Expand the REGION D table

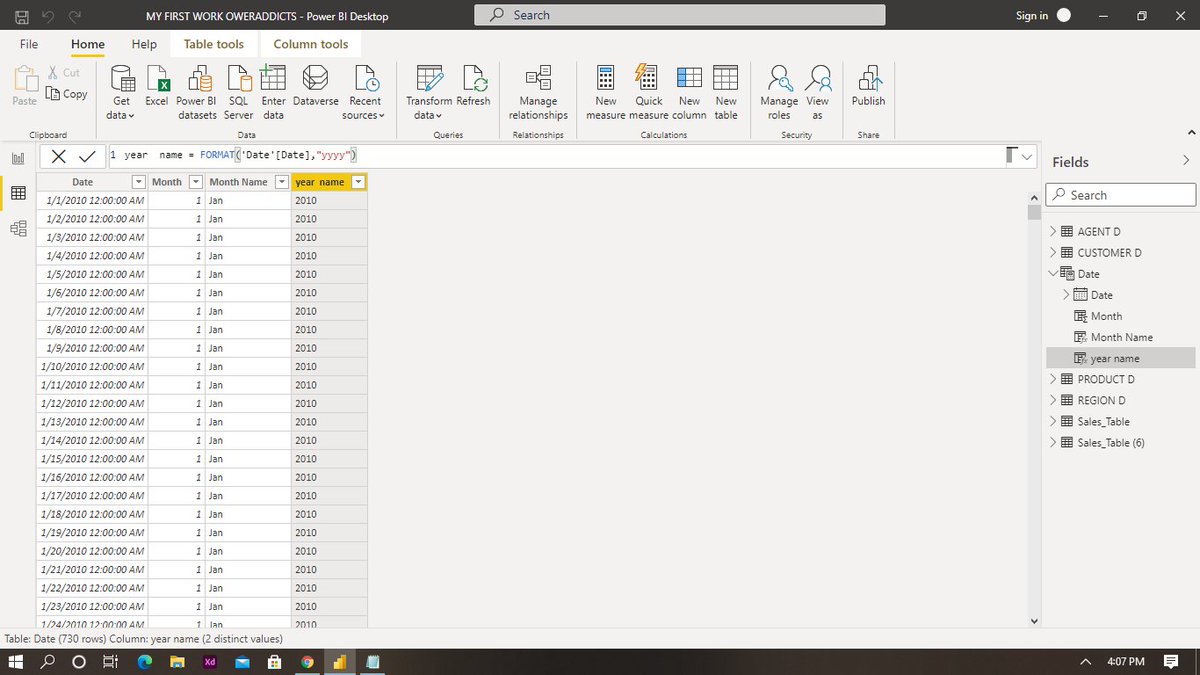(1052, 400)
